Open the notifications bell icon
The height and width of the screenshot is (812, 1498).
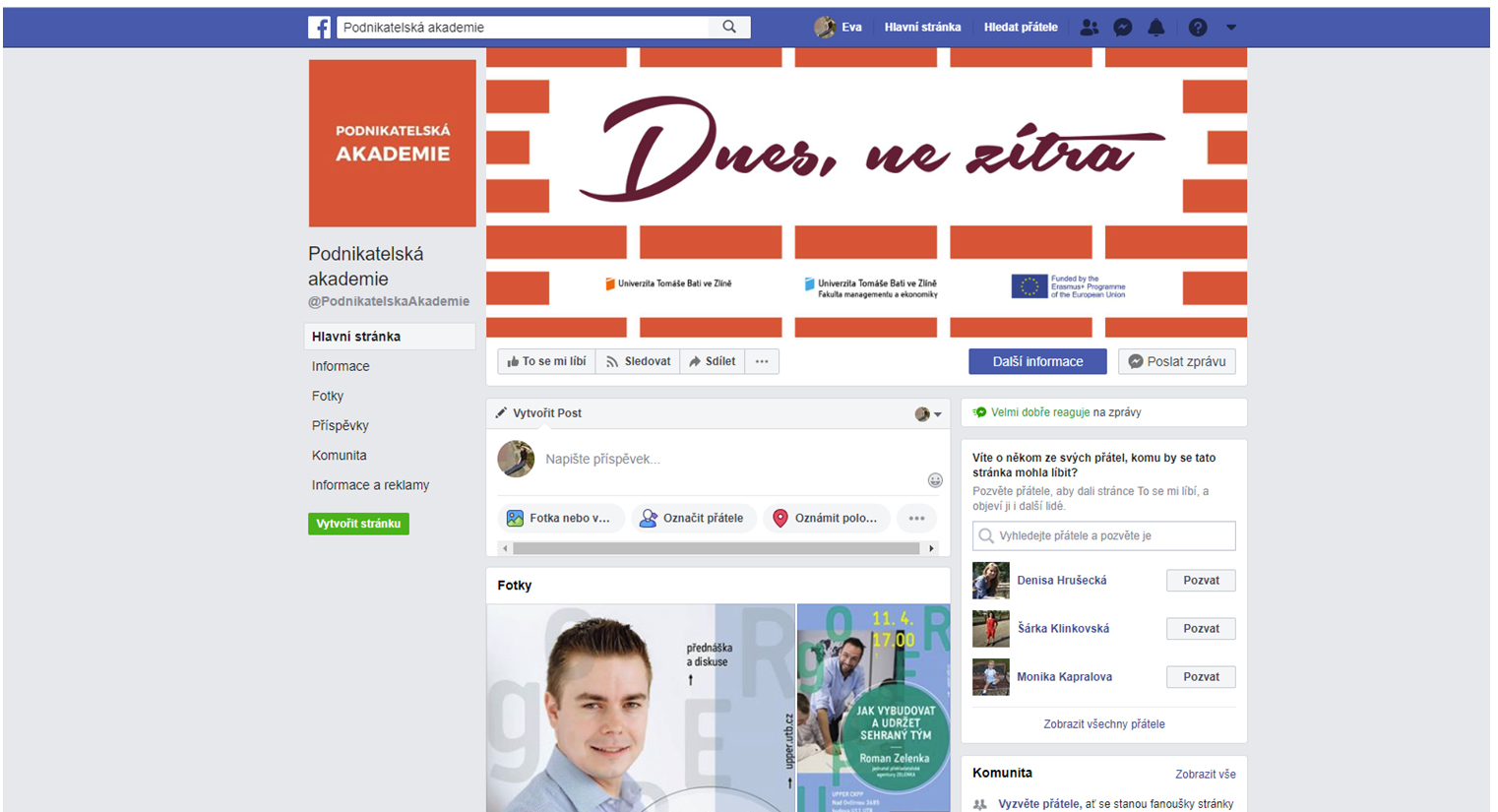pos(1156,28)
